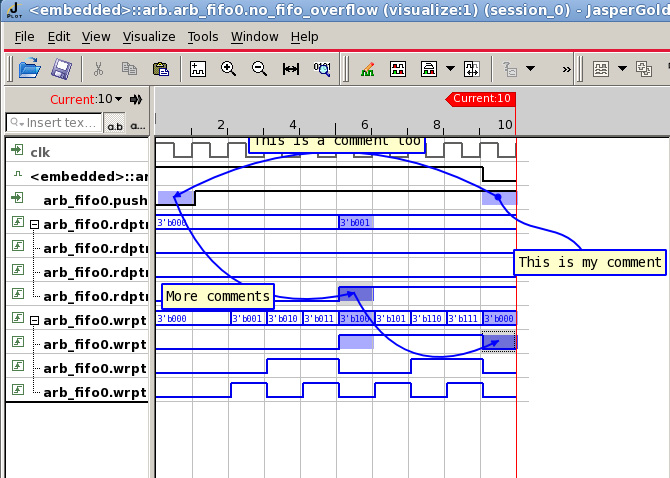Click the 4 tick on the time ruler

pyautogui.click(x=293, y=125)
